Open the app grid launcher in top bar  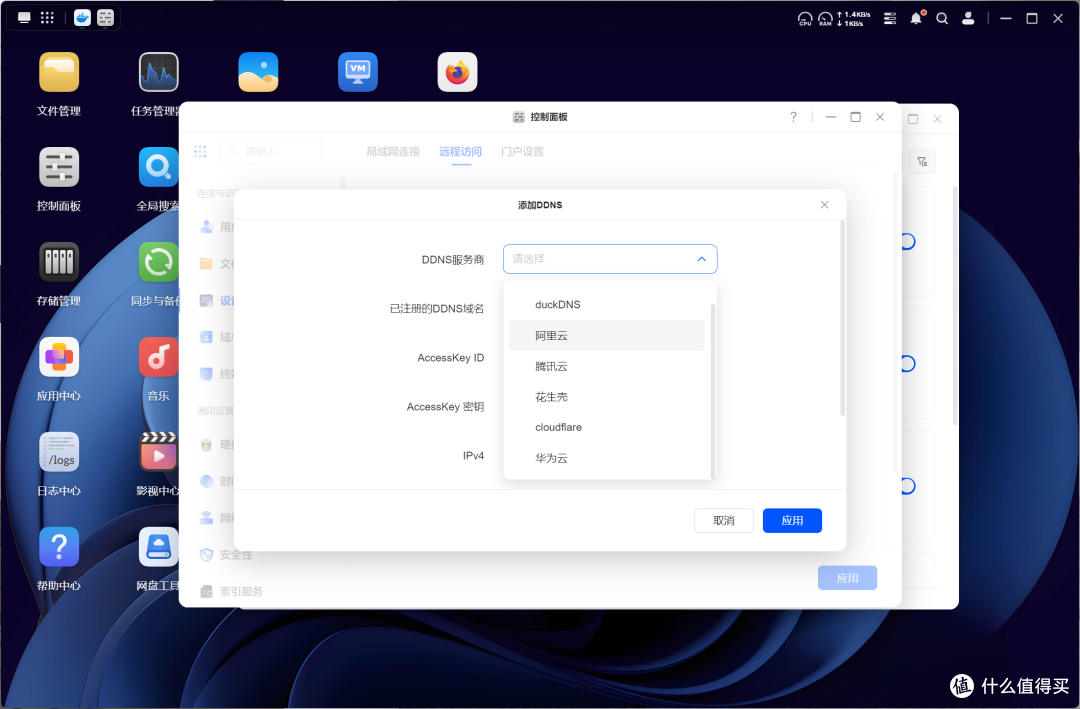click(47, 18)
